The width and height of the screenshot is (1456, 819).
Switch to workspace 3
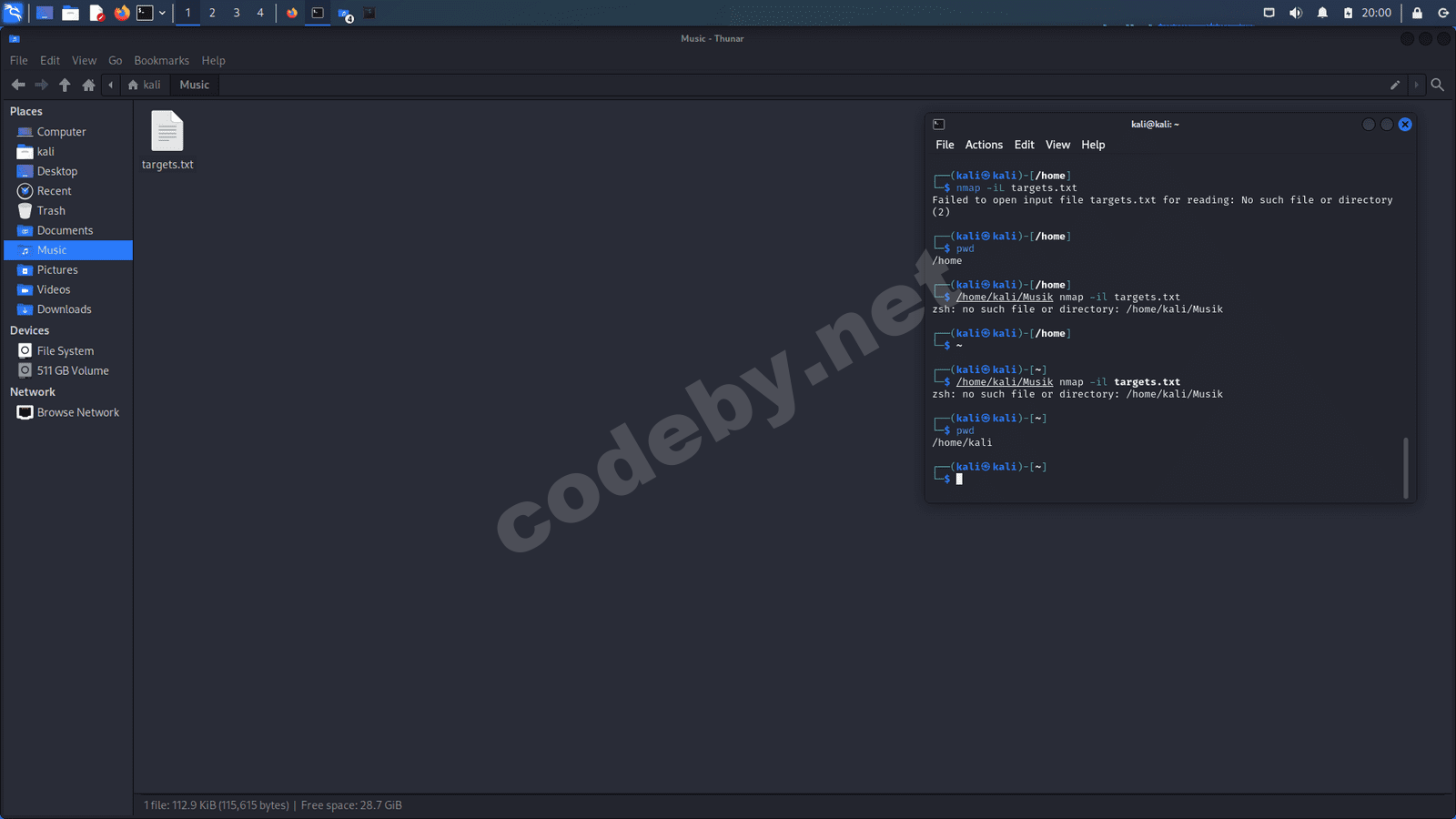pos(237,13)
